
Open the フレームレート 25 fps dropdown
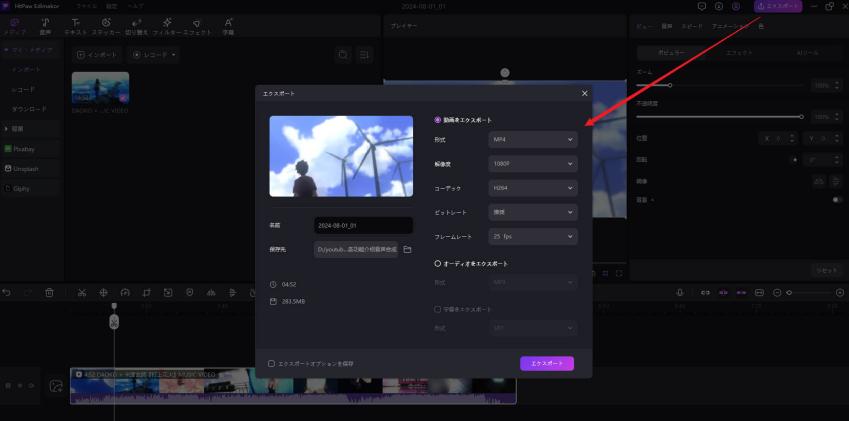coord(532,236)
